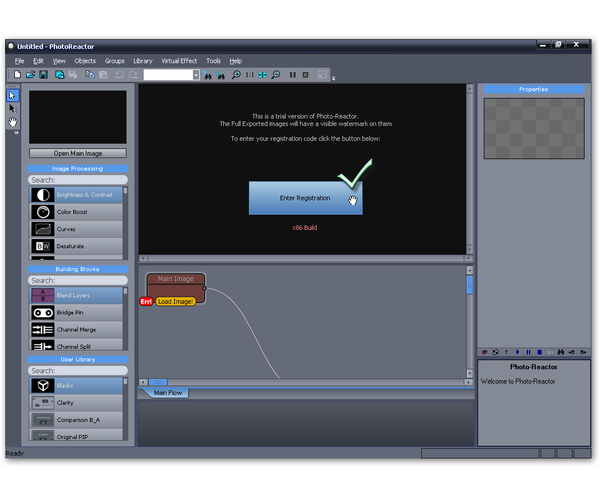Image resolution: width=600 pixels, height=500 pixels.
Task: Open the Virtual Effect menu
Action: 179,61
